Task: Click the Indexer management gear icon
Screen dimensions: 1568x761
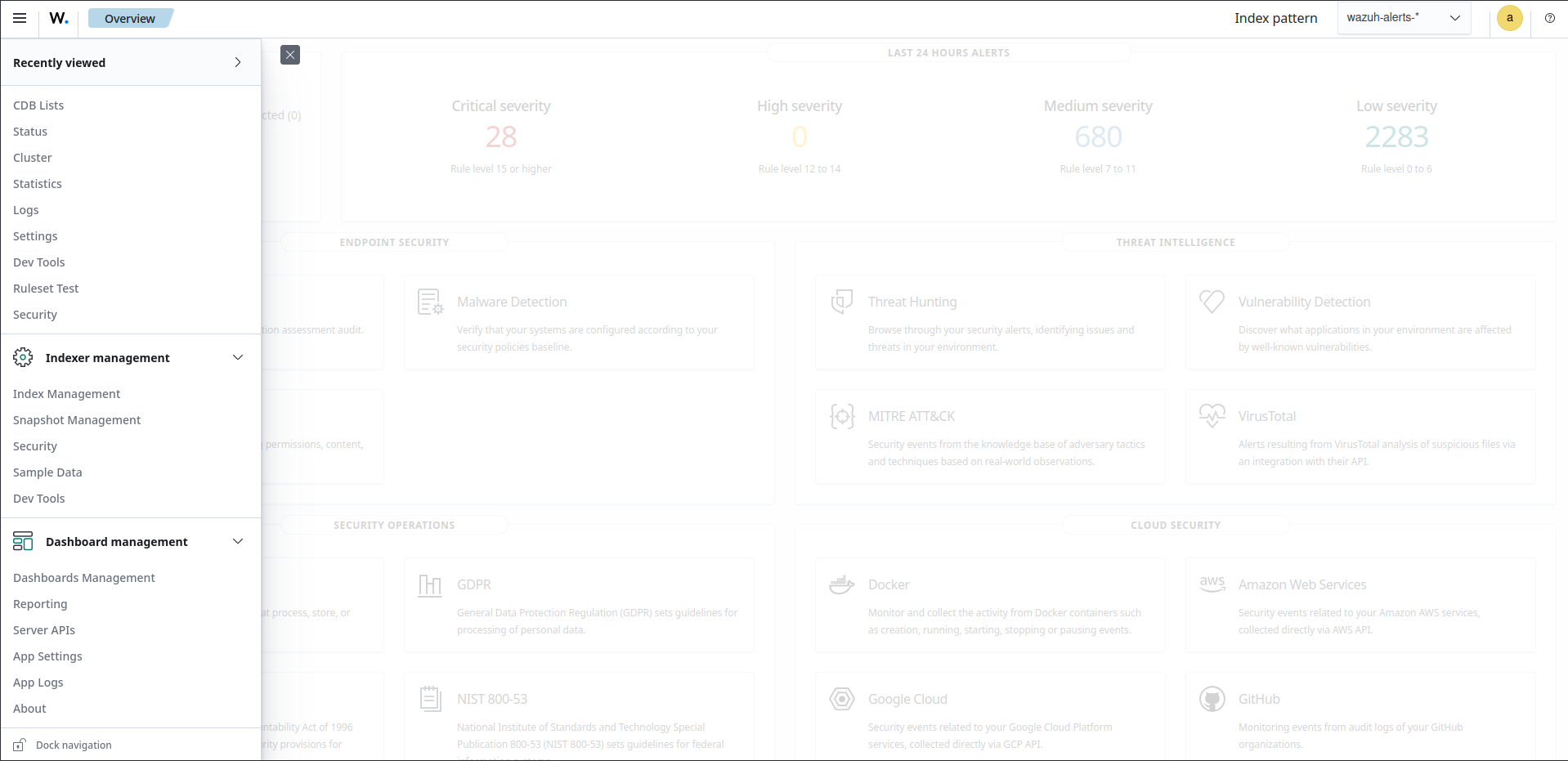Action: [22, 357]
